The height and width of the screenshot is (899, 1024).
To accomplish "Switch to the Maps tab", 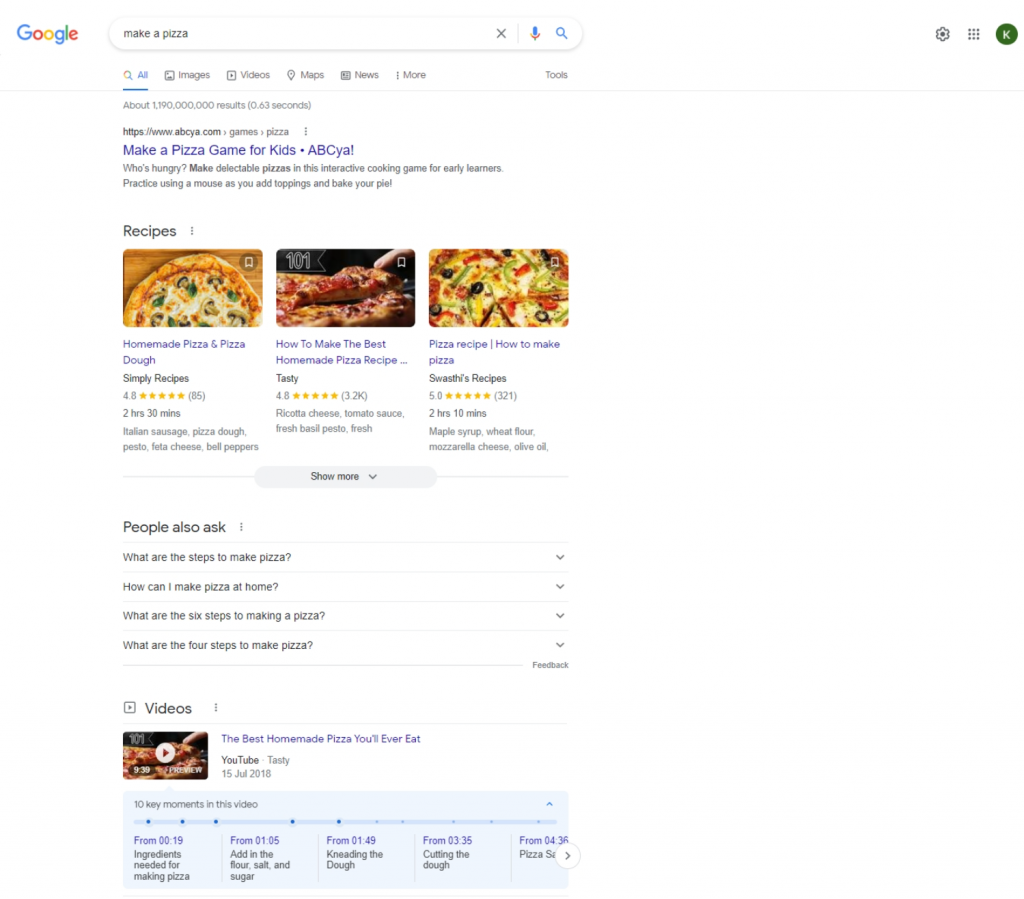I will pos(306,75).
